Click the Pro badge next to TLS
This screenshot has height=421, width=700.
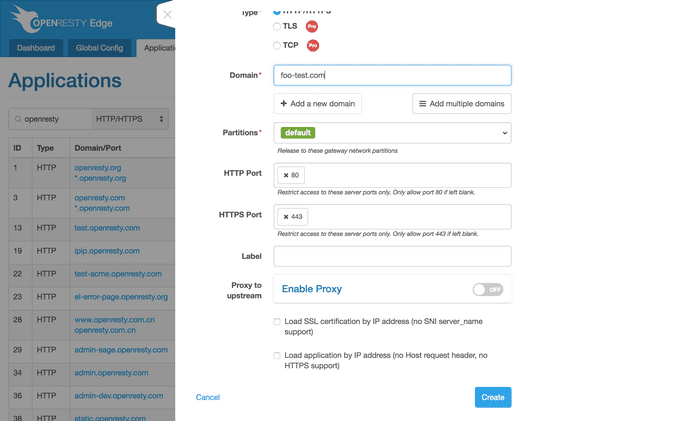click(x=312, y=26)
